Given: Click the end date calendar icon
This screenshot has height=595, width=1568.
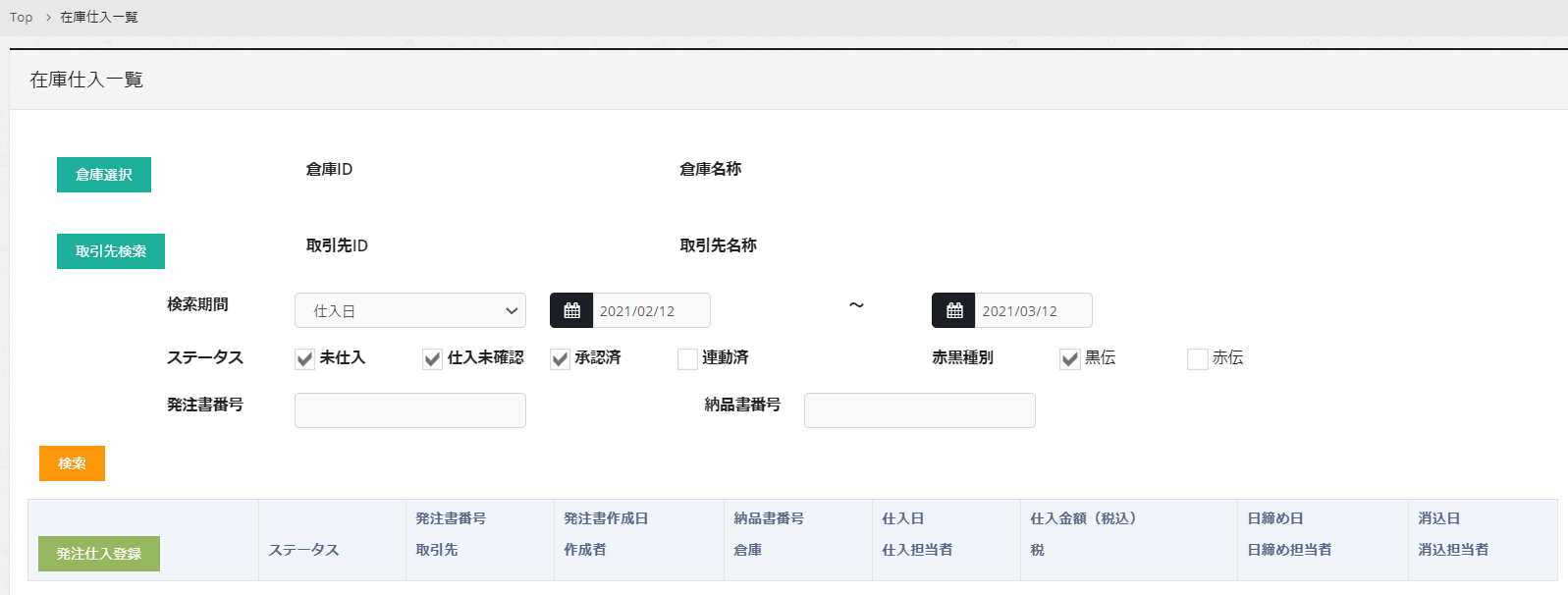Looking at the screenshot, I should click(x=953, y=311).
